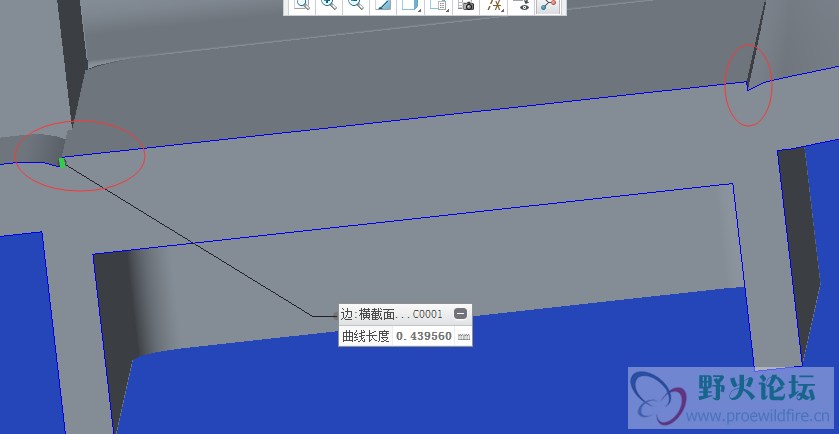Open the datum display filters dropdown
This screenshot has height=434, width=839.
495,5
